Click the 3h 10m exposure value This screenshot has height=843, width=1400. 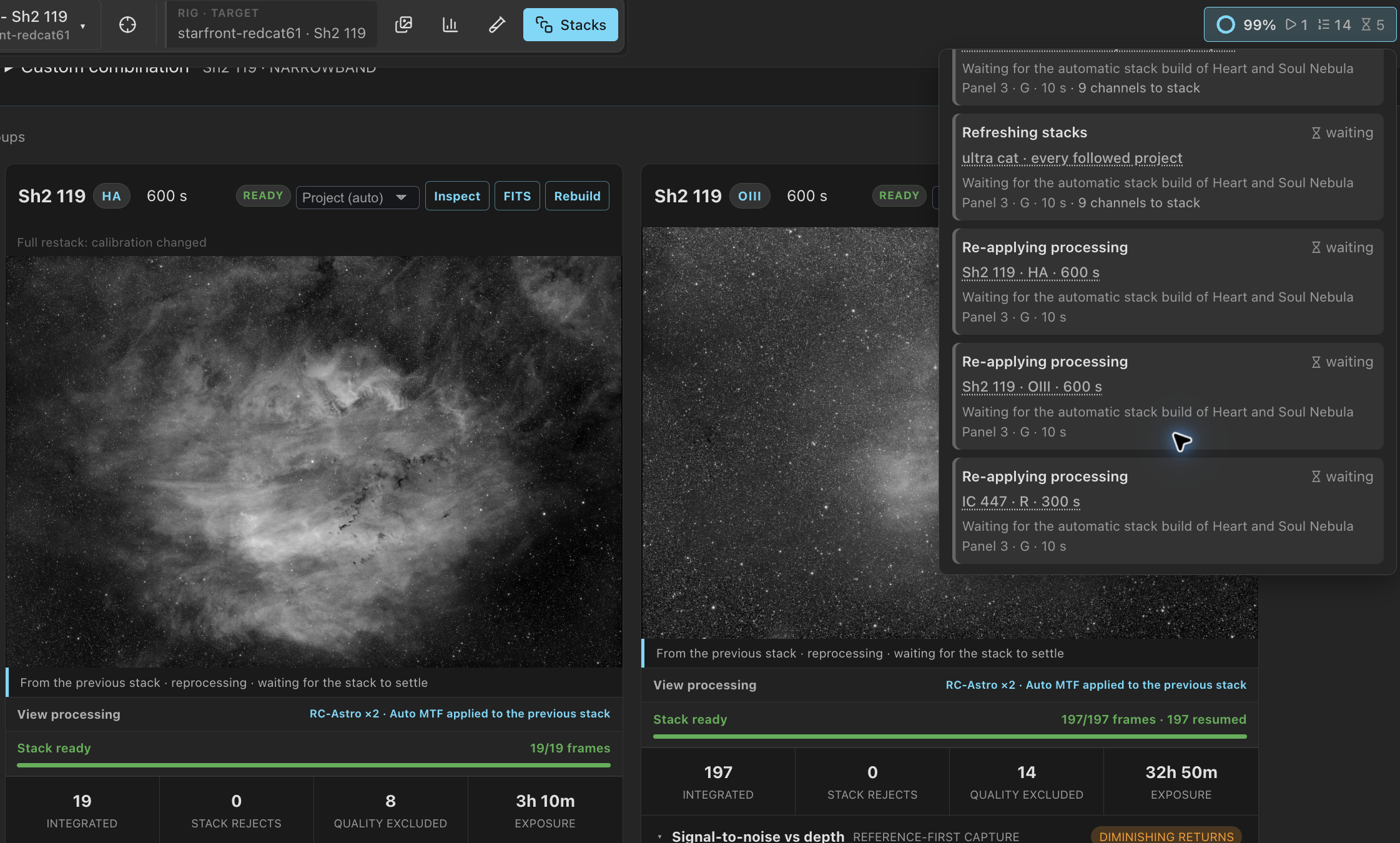[x=545, y=801]
